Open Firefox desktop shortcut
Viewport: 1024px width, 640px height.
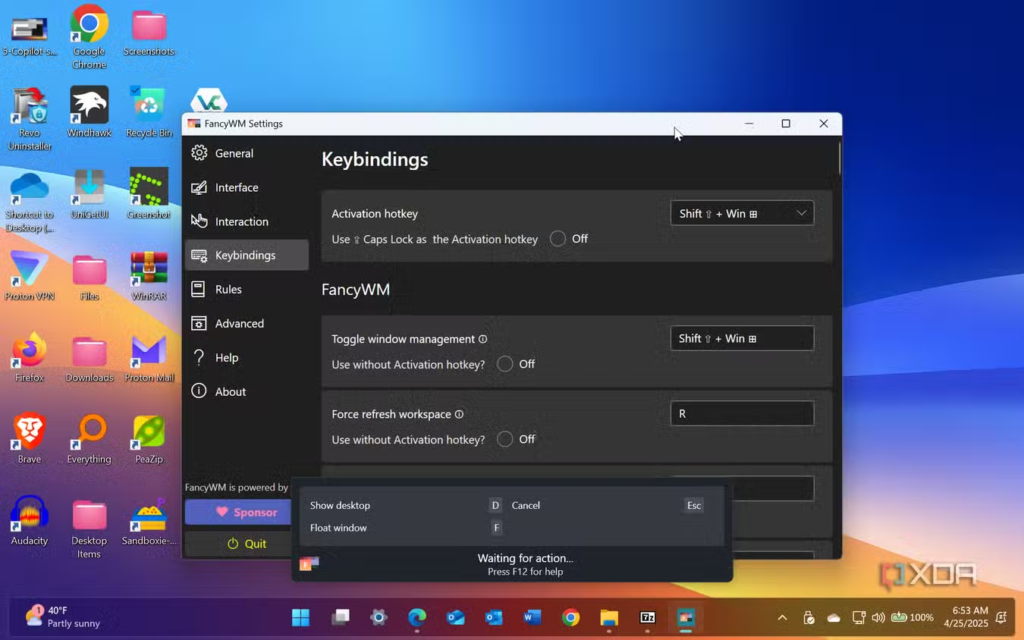[x=29, y=357]
